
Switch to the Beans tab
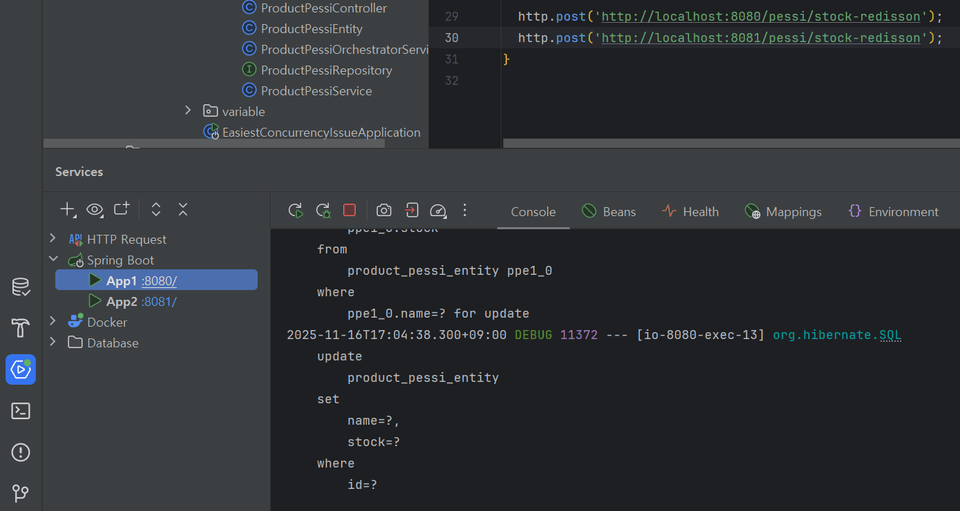click(609, 212)
